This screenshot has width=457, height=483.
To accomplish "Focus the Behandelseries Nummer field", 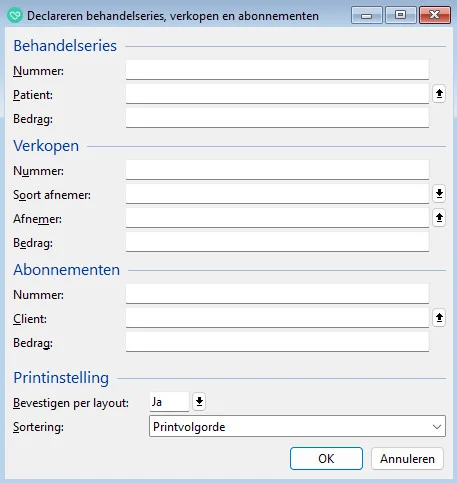I will tap(277, 70).
